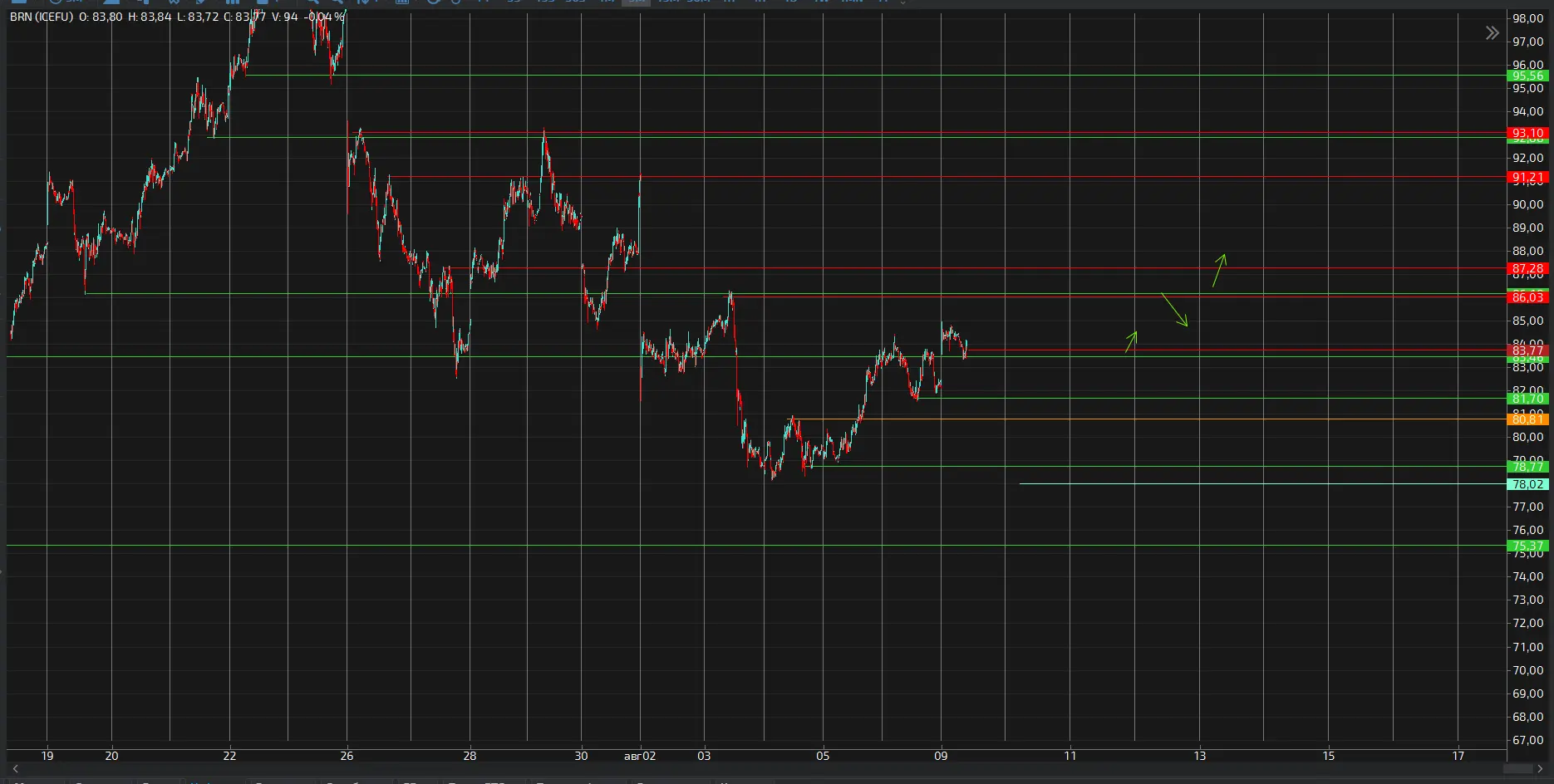
Task: Click the 70,00 value on price axis
Action: click(1527, 670)
